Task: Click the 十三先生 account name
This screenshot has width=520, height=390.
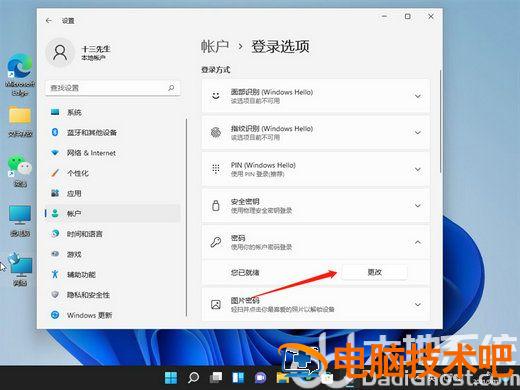Action: tap(96, 49)
